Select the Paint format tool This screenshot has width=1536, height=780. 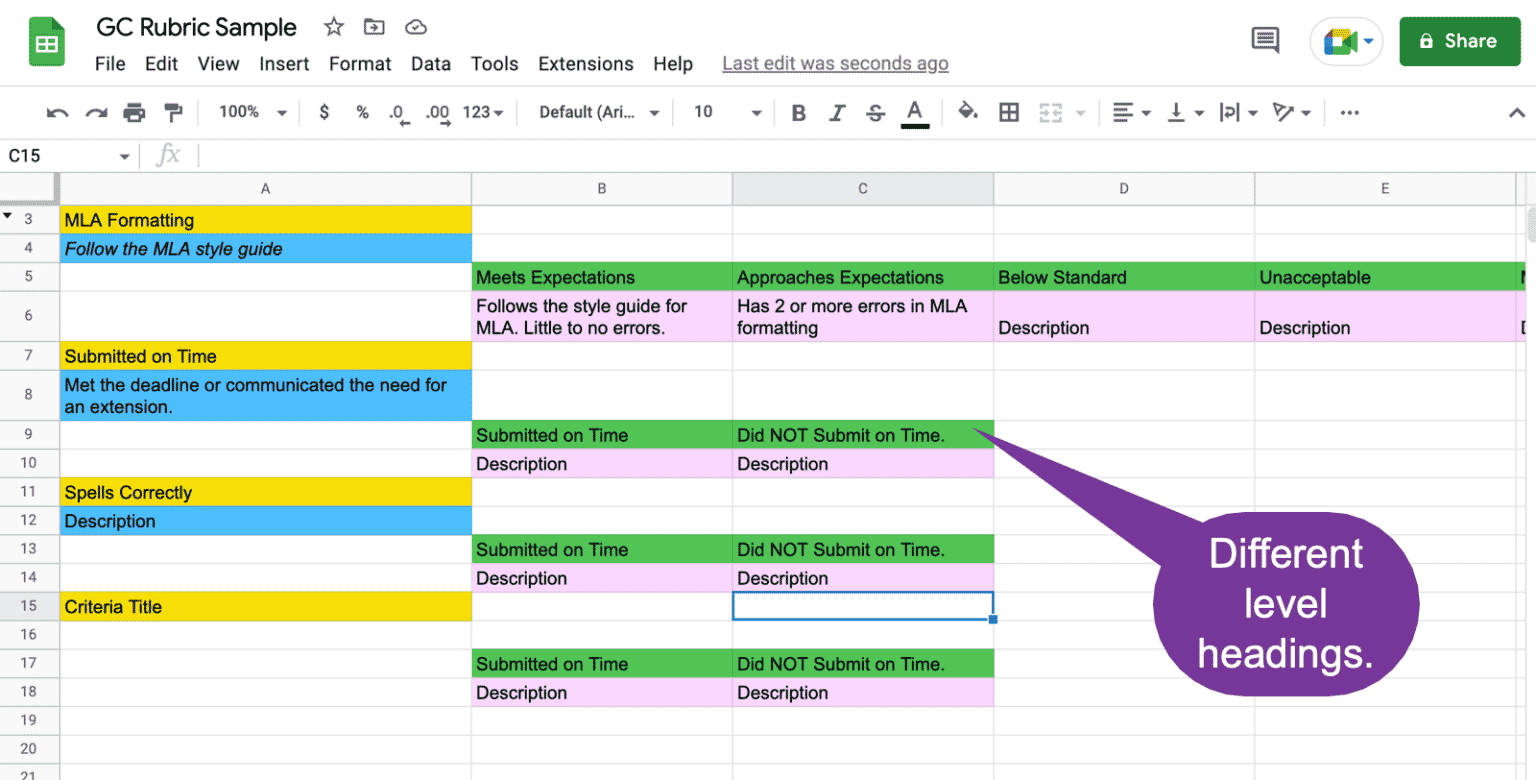click(x=173, y=112)
